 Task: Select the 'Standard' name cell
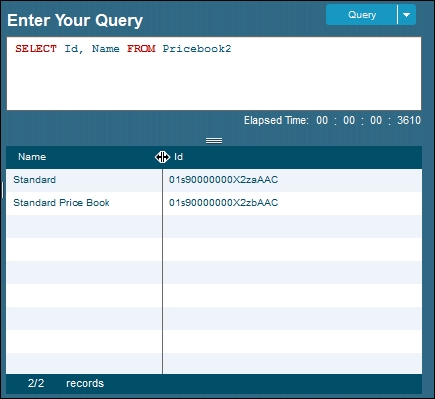pyautogui.click(x=84, y=180)
